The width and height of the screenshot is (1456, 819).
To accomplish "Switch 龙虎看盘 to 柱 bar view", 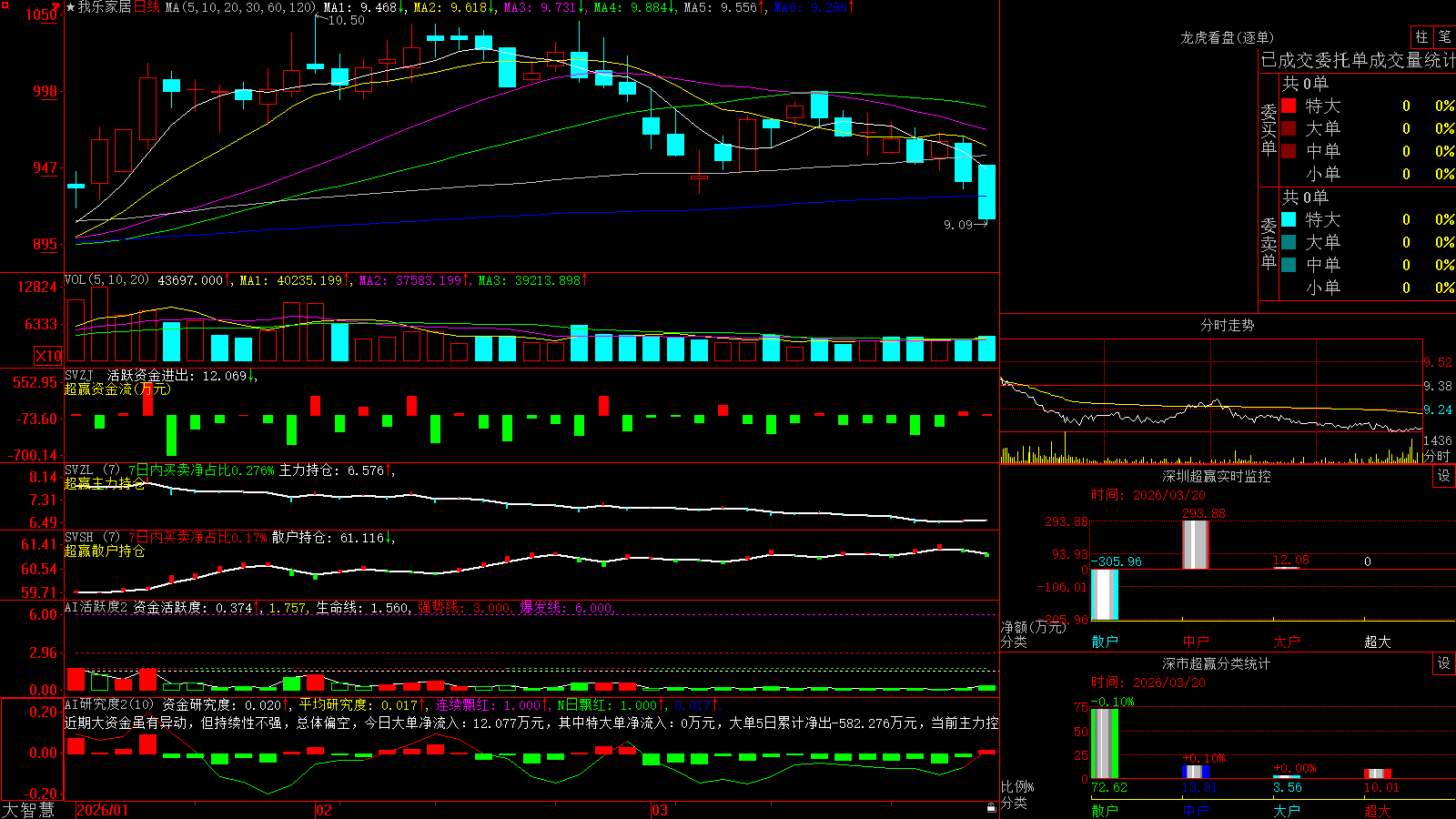I will (1421, 36).
